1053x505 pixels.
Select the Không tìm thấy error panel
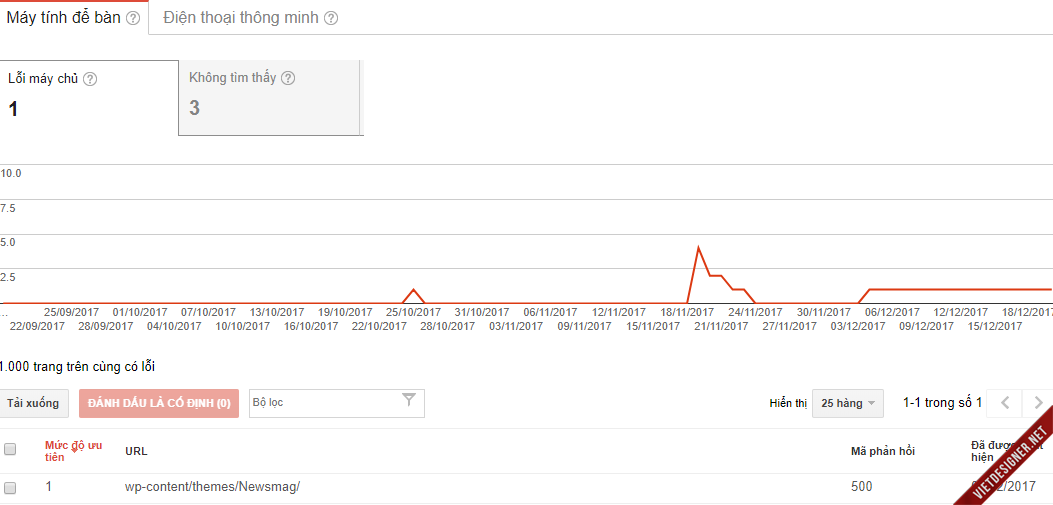click(x=269, y=97)
